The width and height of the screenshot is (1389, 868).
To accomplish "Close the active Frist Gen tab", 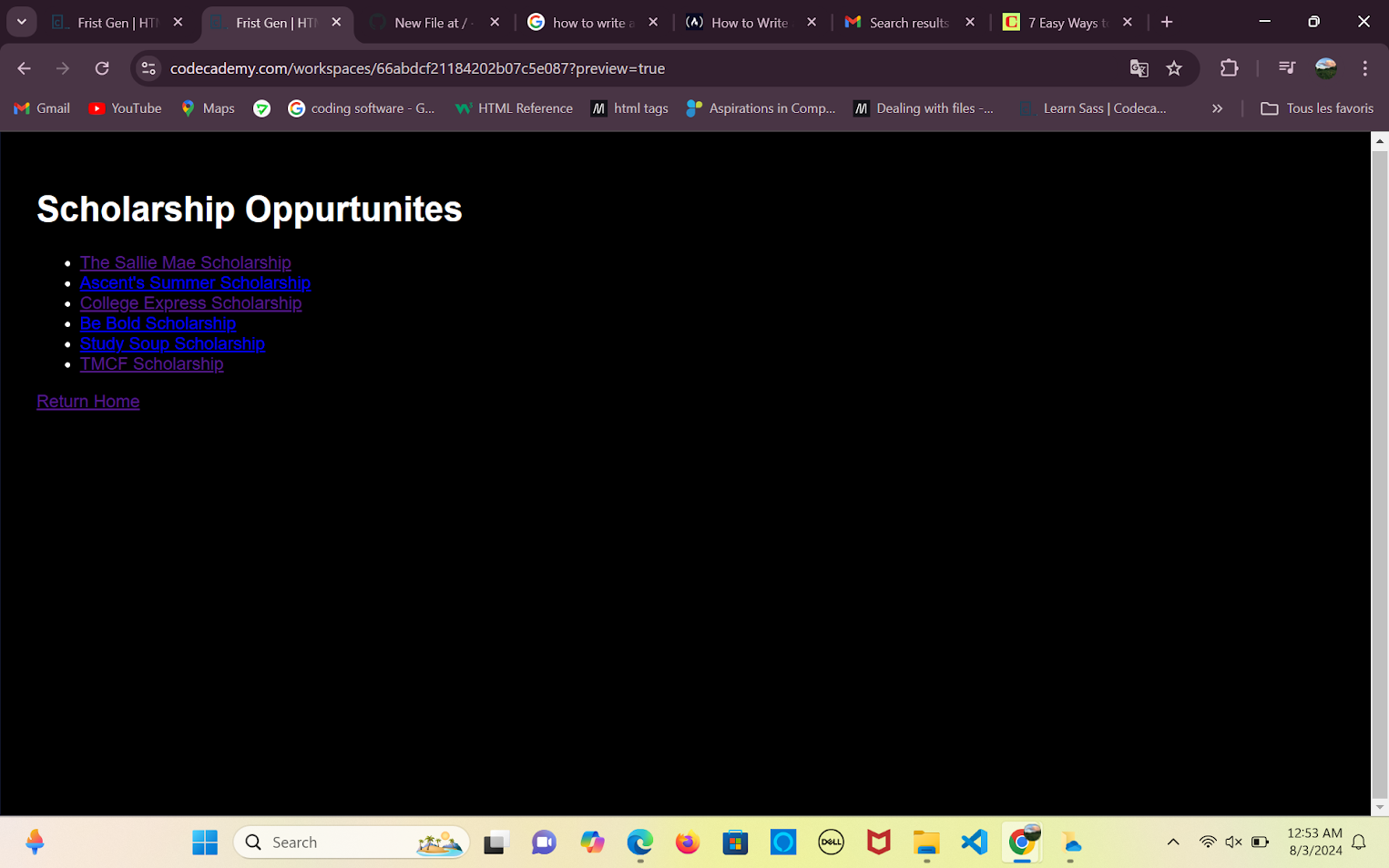I will tap(336, 23).
